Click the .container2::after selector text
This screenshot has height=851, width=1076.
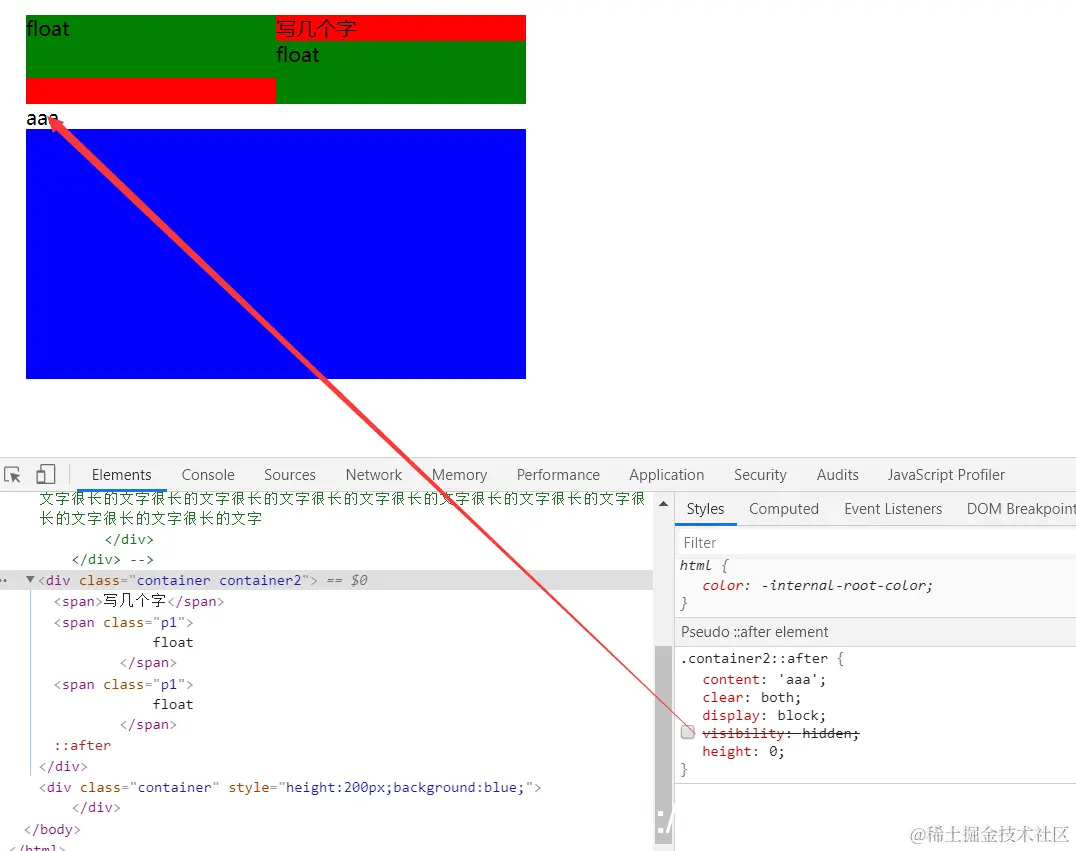coord(753,659)
